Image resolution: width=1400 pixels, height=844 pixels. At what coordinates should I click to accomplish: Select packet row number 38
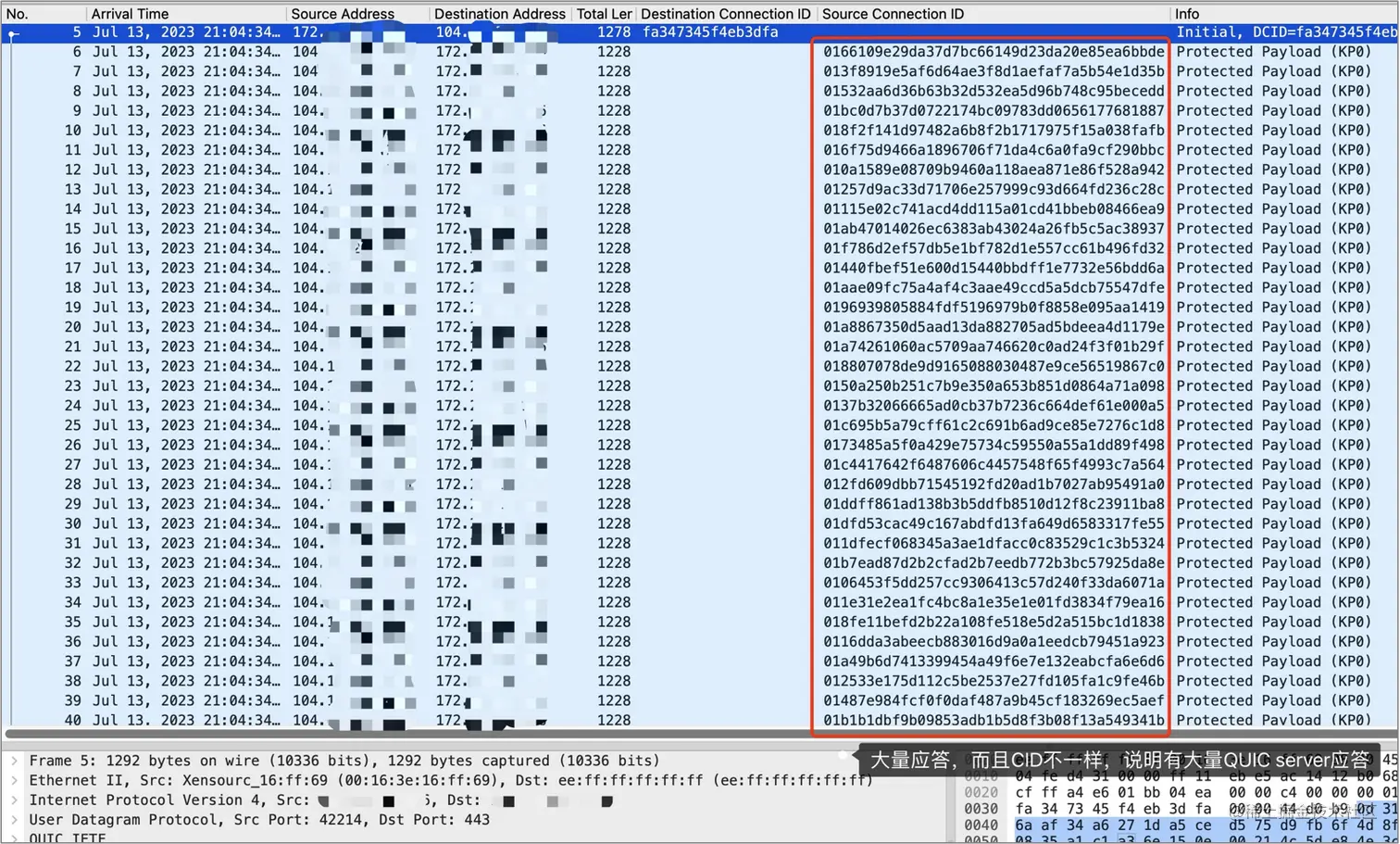[700, 681]
